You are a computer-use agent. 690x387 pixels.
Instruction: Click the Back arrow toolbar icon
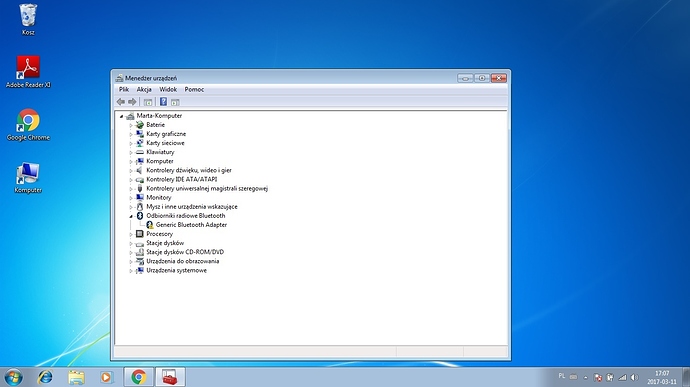[121, 102]
